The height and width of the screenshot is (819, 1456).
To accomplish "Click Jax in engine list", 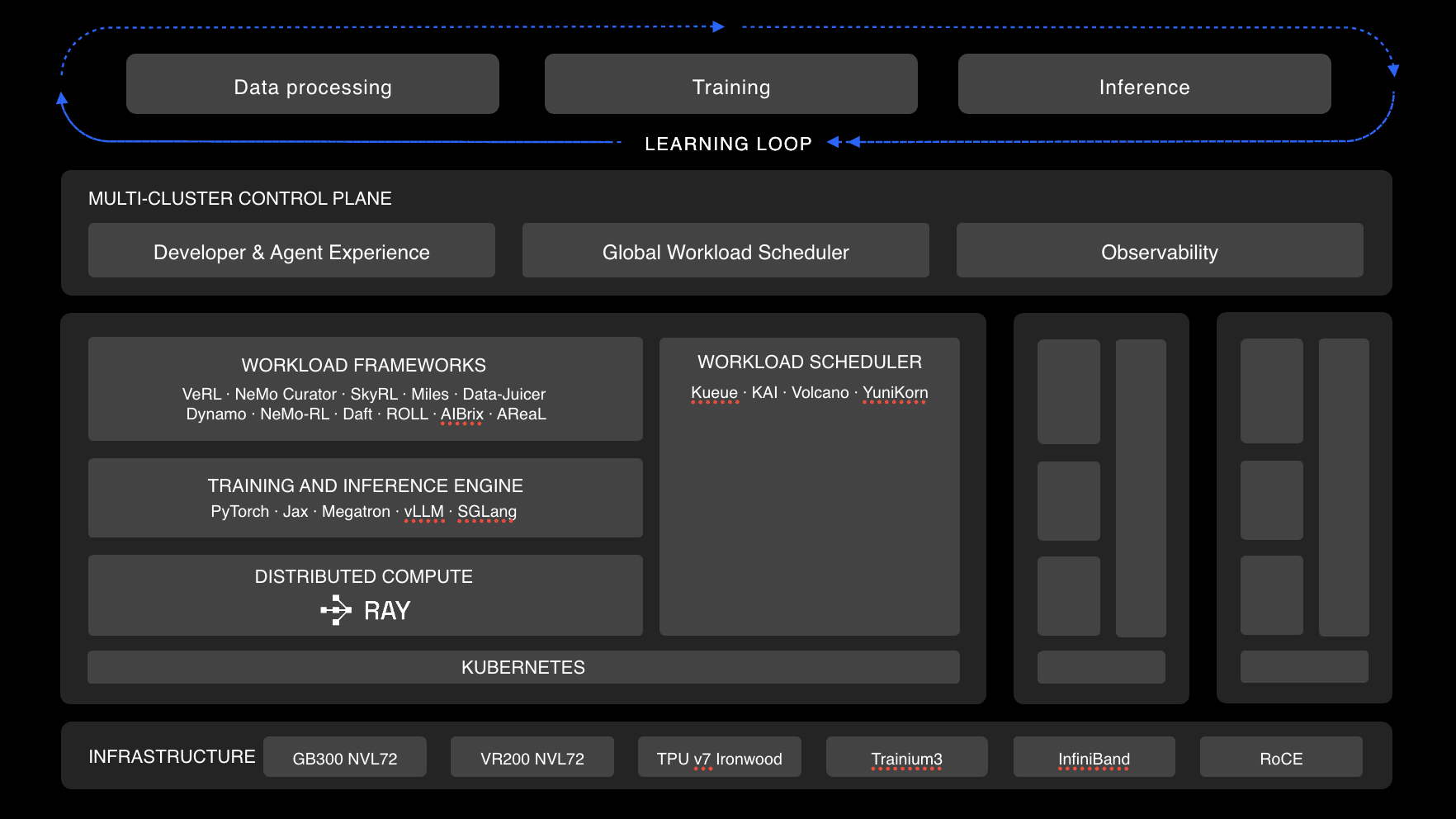I will [295, 512].
